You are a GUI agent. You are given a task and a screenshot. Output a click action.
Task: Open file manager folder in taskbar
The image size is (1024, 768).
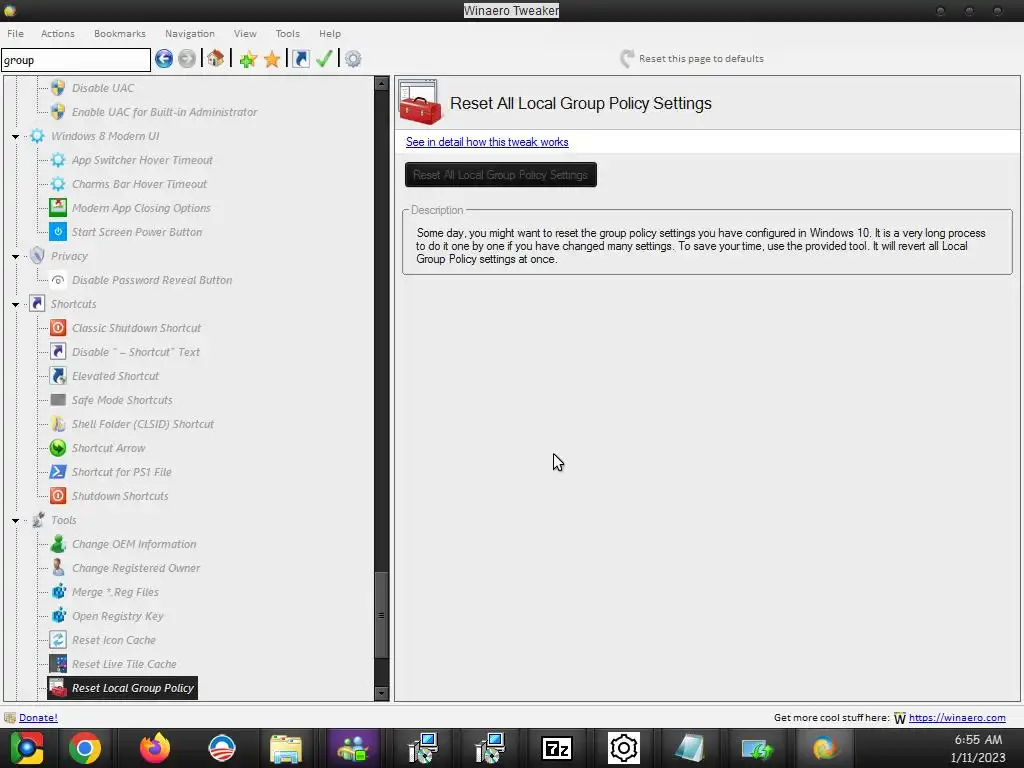[x=285, y=748]
